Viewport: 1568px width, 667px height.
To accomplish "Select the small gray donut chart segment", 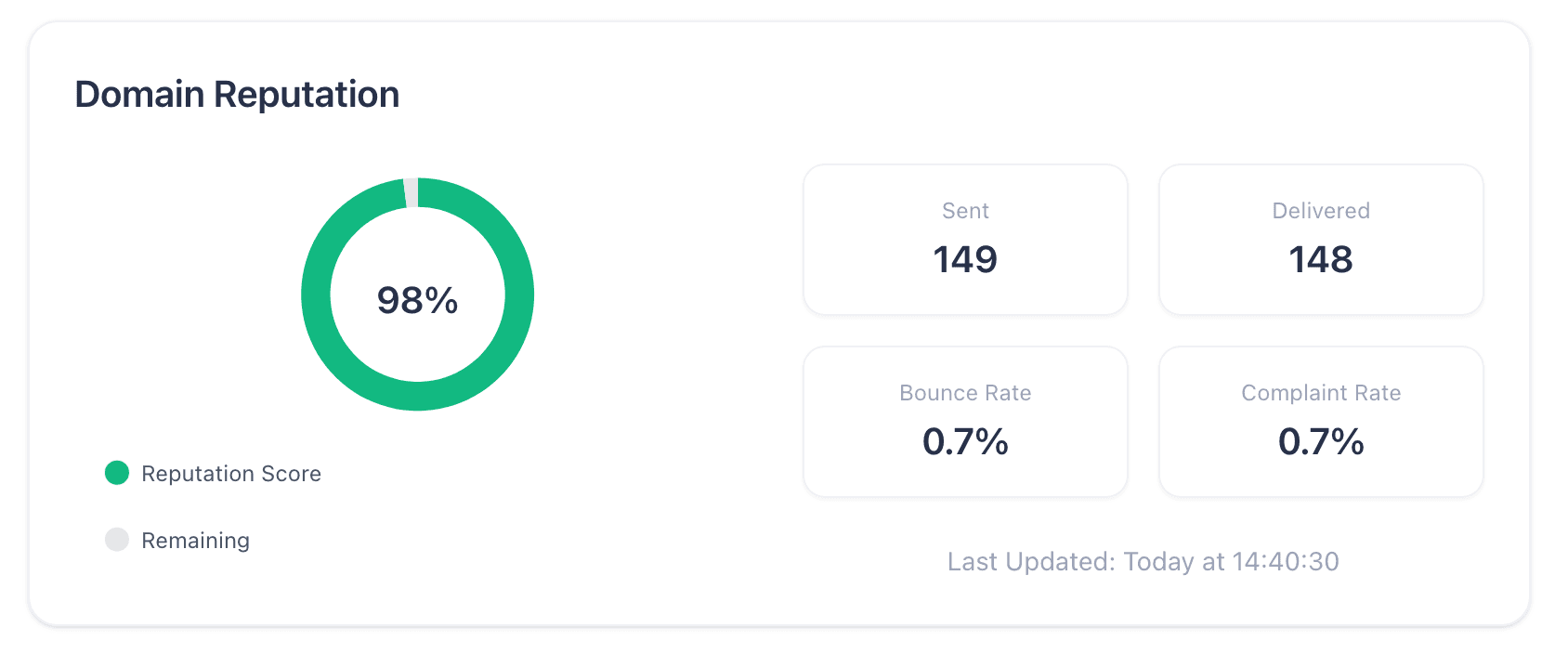I will pos(411,192).
